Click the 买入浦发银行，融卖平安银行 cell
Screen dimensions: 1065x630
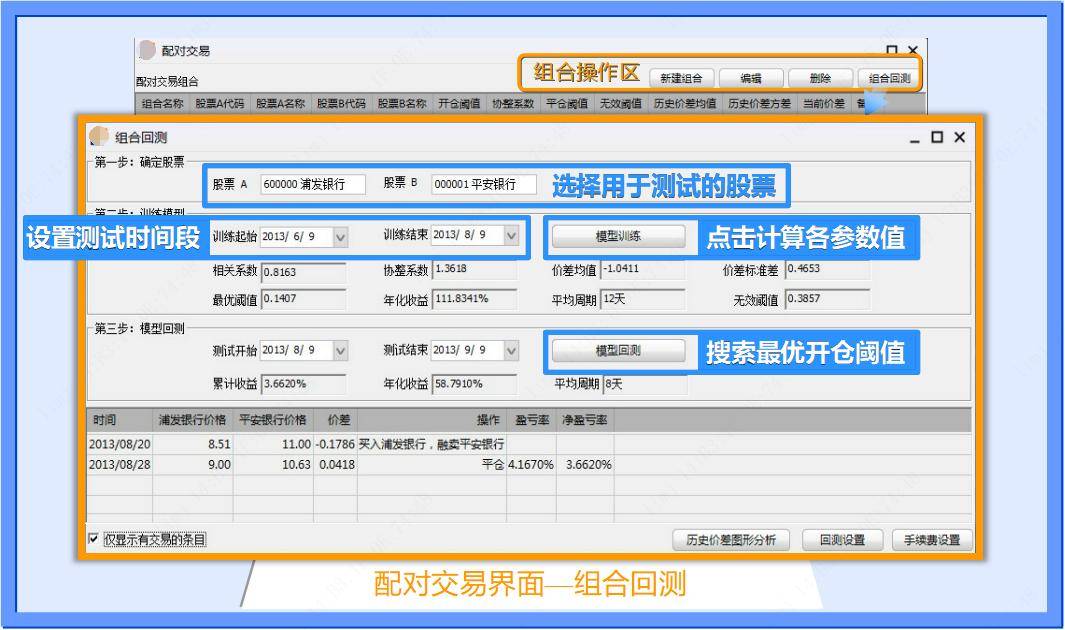(x=431, y=445)
